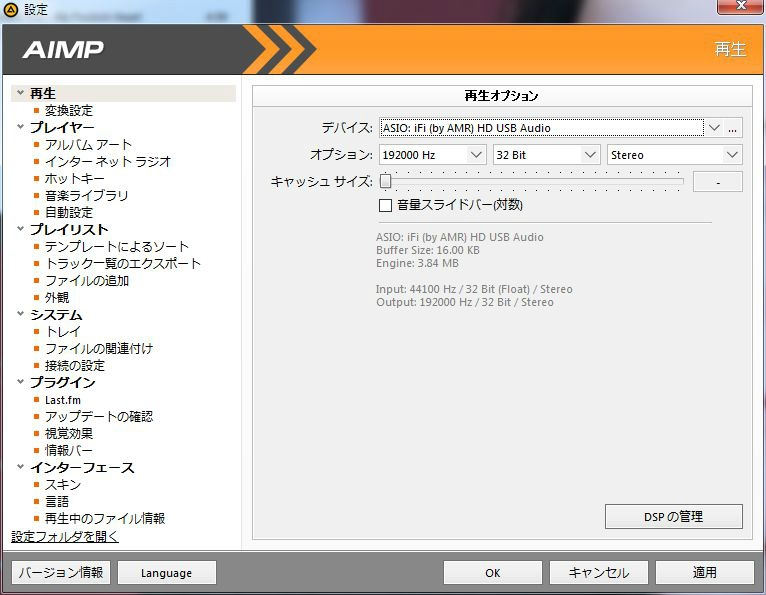The width and height of the screenshot is (766, 595).
Task: Open バージョン情報 button
Action: [x=61, y=573]
